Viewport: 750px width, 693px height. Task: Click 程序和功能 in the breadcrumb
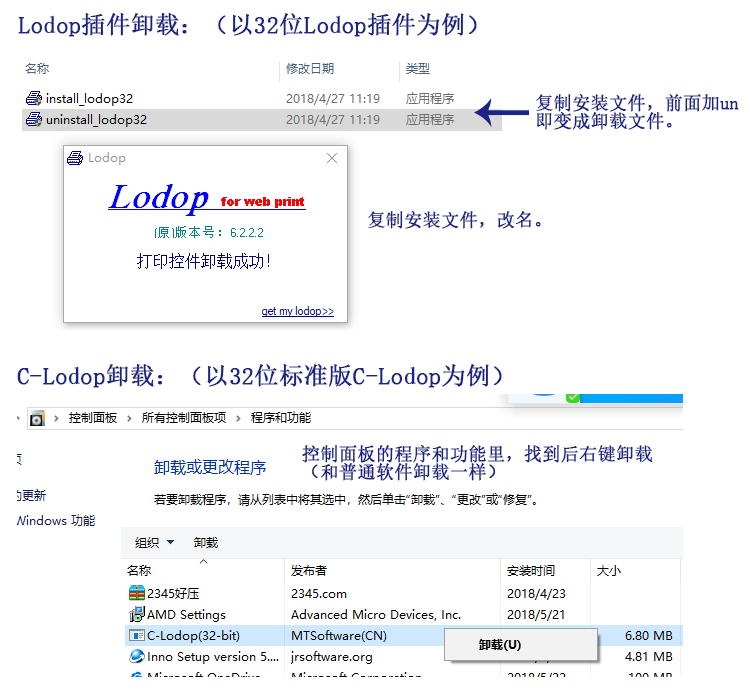281,418
